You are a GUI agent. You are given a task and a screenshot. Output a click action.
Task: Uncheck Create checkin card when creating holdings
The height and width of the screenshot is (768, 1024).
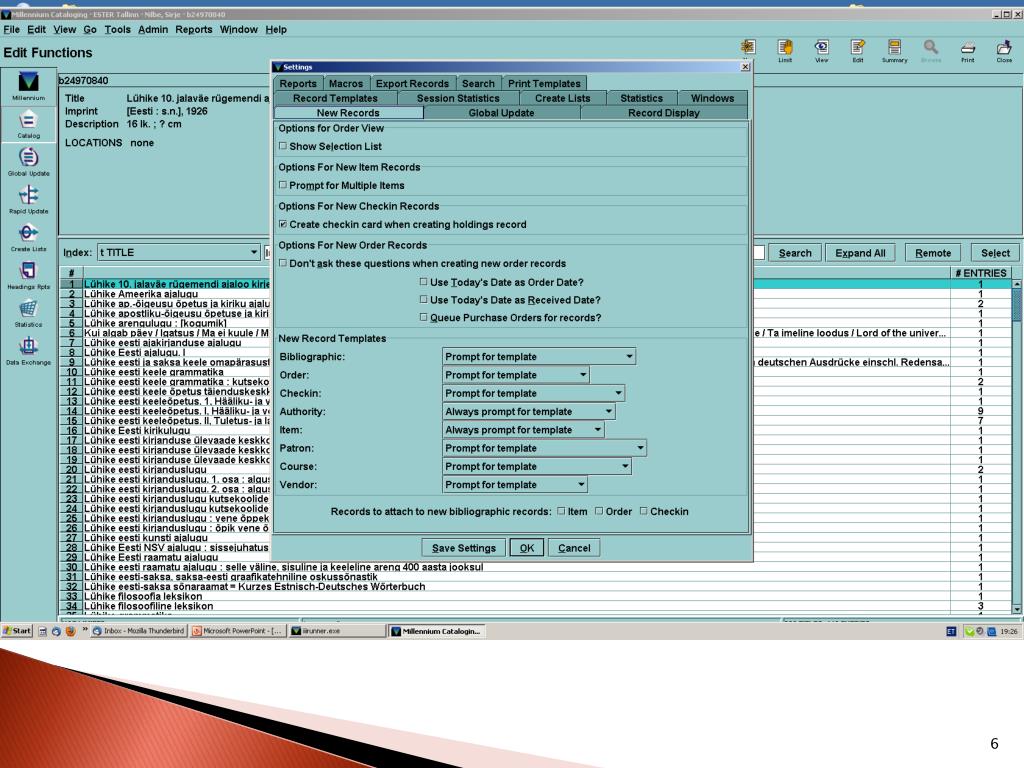(282, 224)
